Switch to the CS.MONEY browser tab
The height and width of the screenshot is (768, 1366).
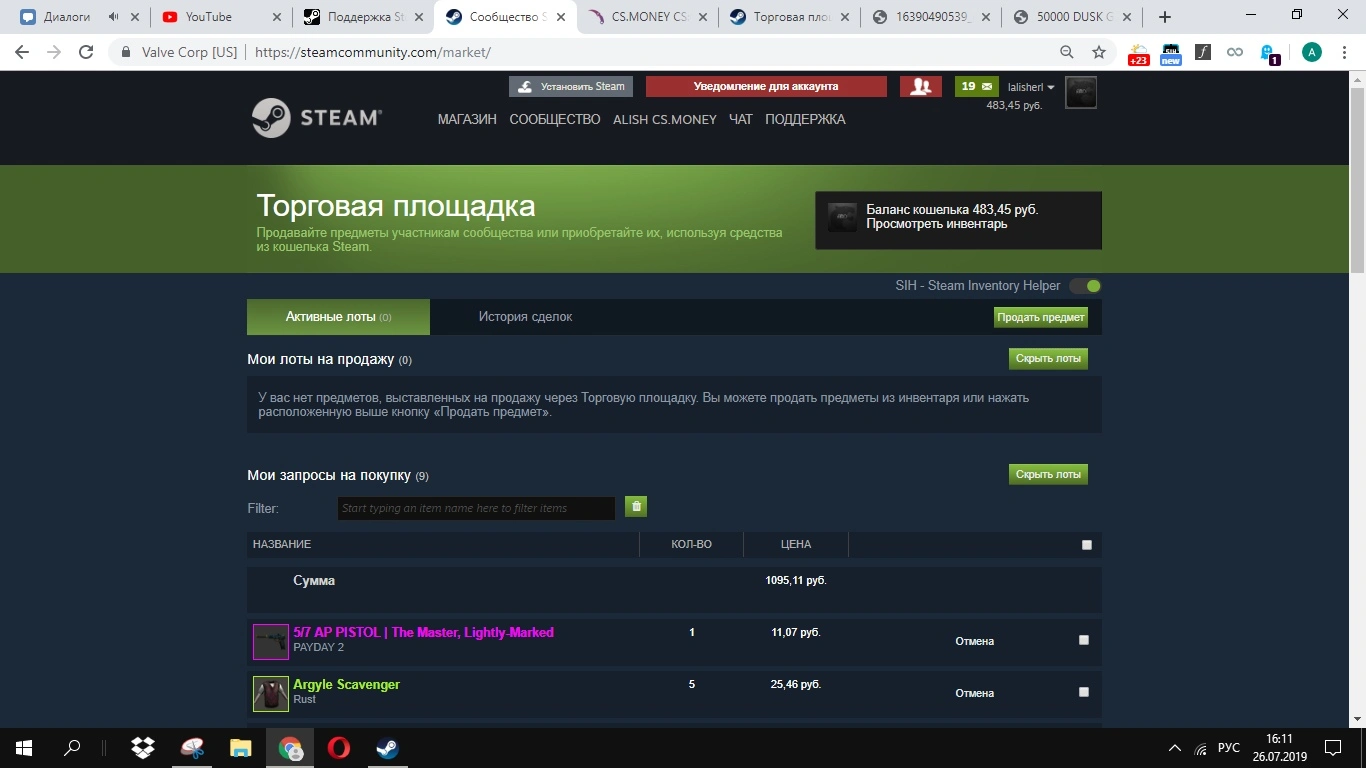click(x=647, y=17)
